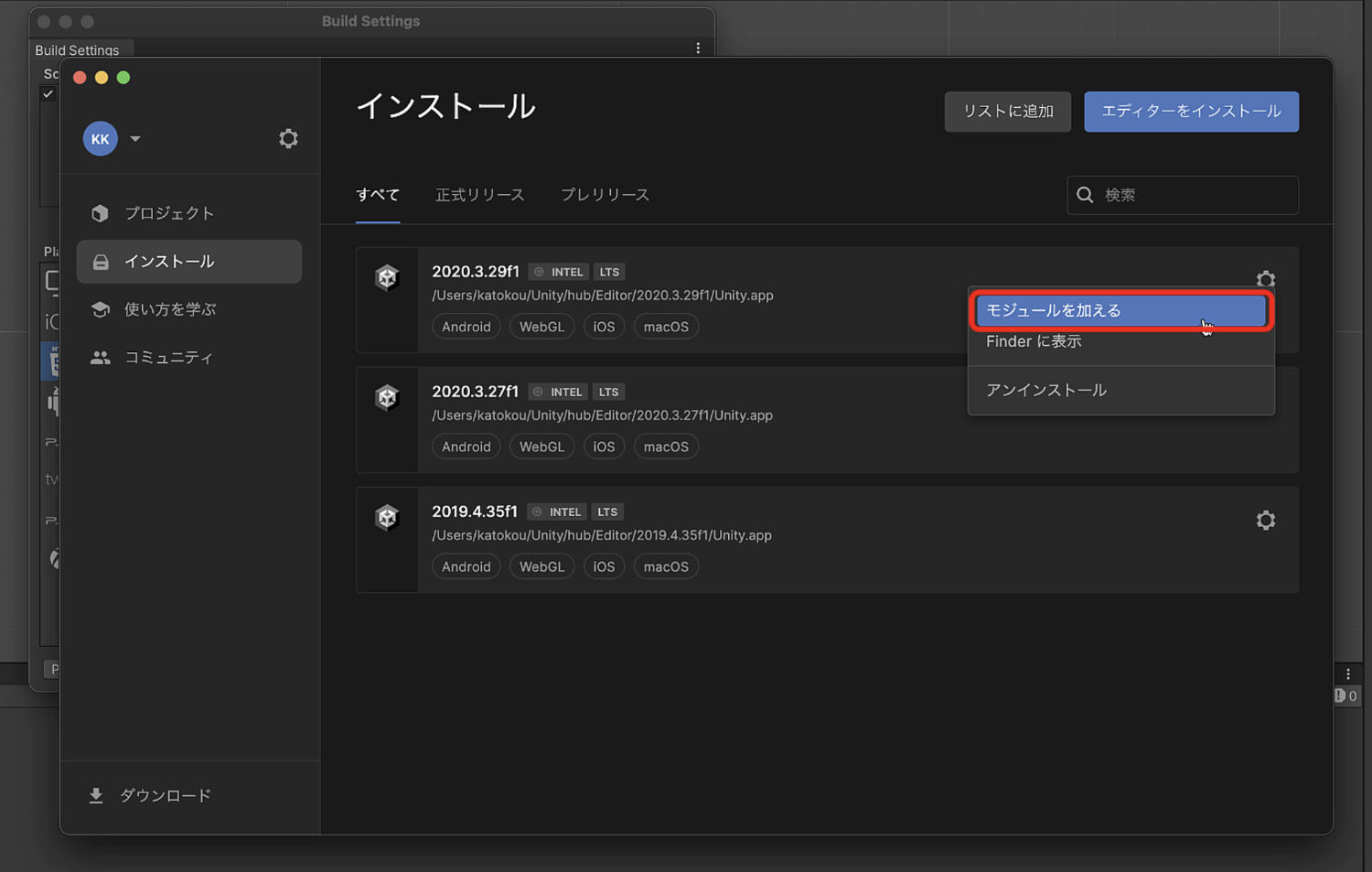Click the インストール drive icon

pos(101,263)
